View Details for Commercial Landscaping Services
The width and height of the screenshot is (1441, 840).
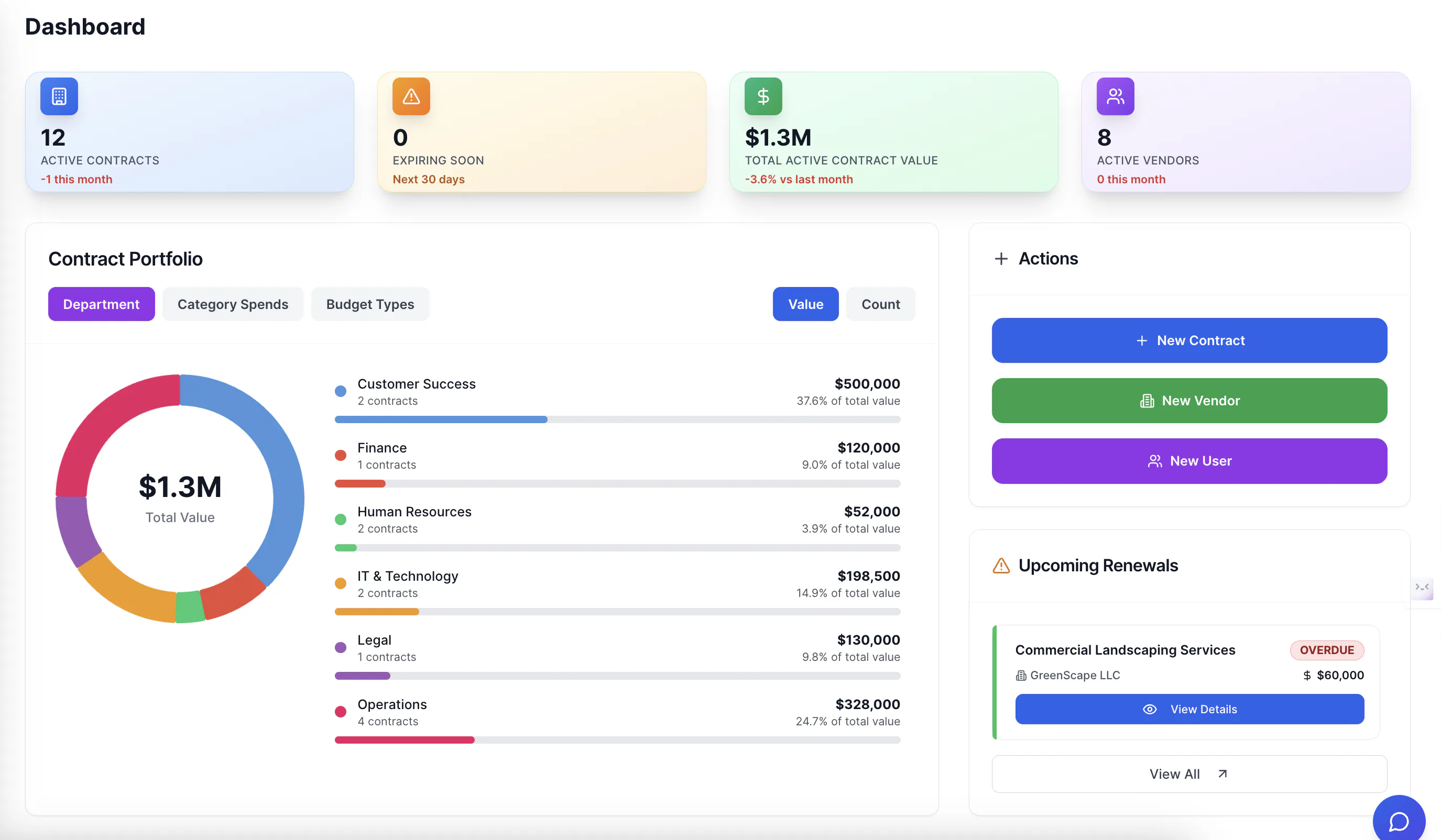tap(1189, 709)
